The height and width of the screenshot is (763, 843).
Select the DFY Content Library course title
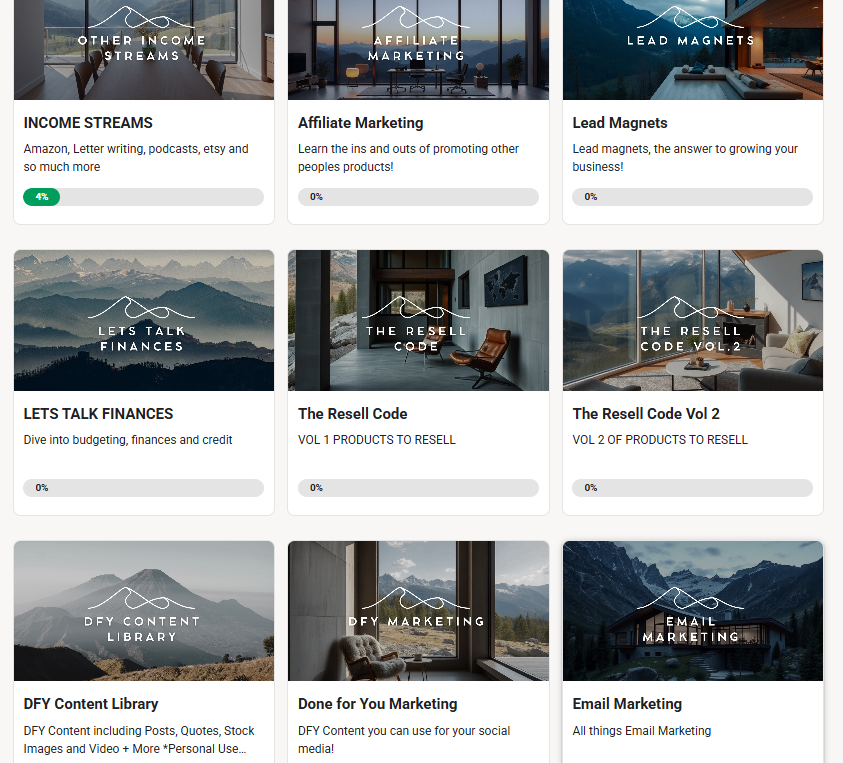[x=91, y=703]
